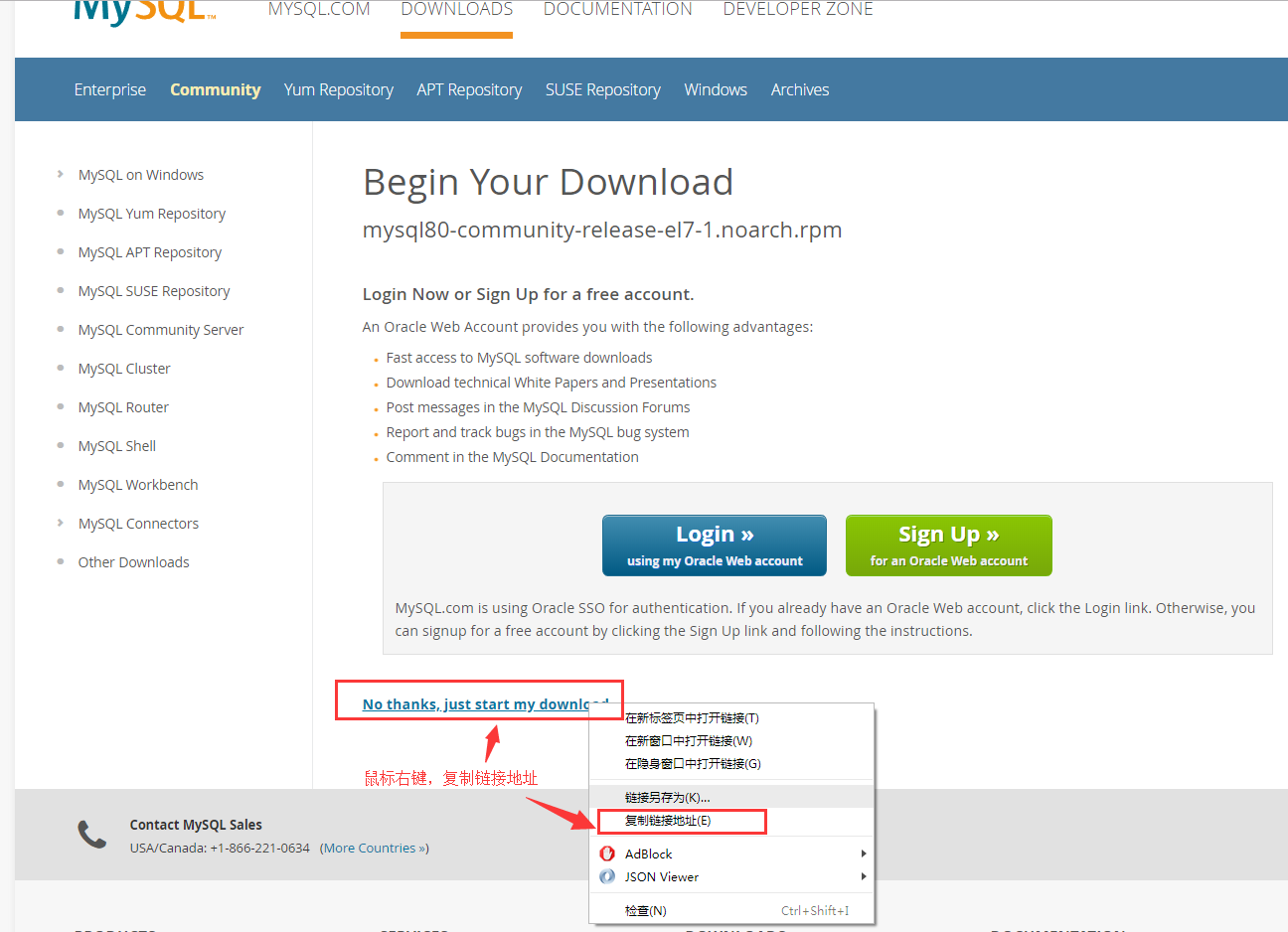Expand the arrow beside MySQL on Windows
1288x932 pixels.
[x=61, y=174]
